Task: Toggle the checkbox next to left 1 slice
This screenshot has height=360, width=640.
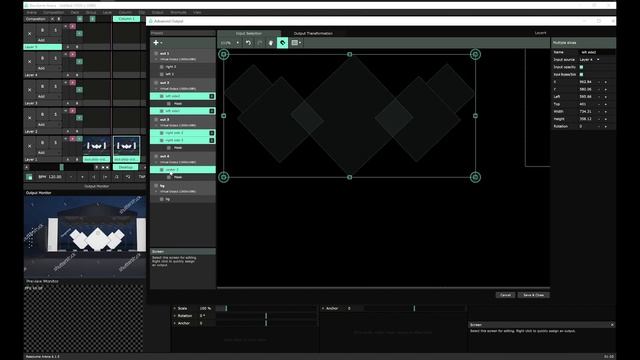Action: 162,74
